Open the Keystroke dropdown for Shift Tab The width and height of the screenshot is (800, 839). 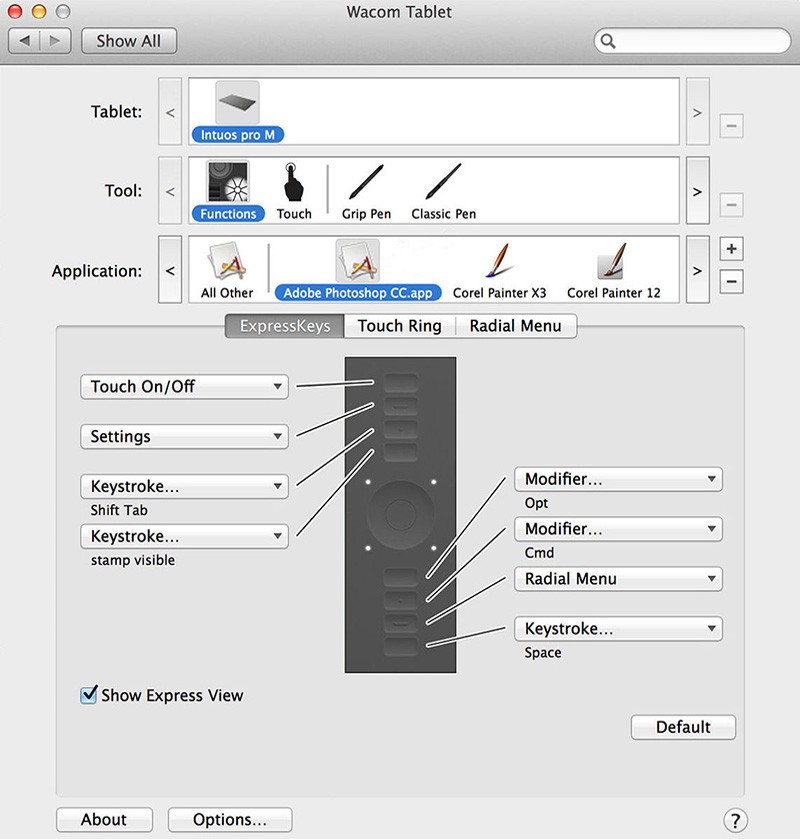(184, 486)
